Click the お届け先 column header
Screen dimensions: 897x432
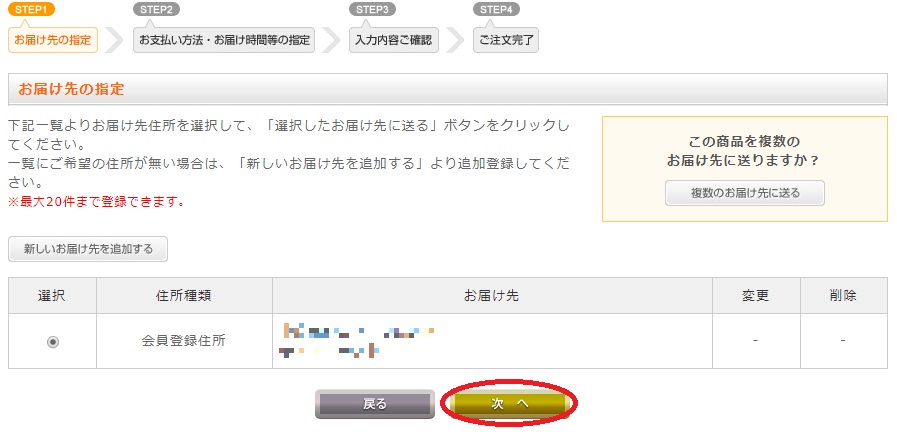pyautogui.click(x=493, y=296)
